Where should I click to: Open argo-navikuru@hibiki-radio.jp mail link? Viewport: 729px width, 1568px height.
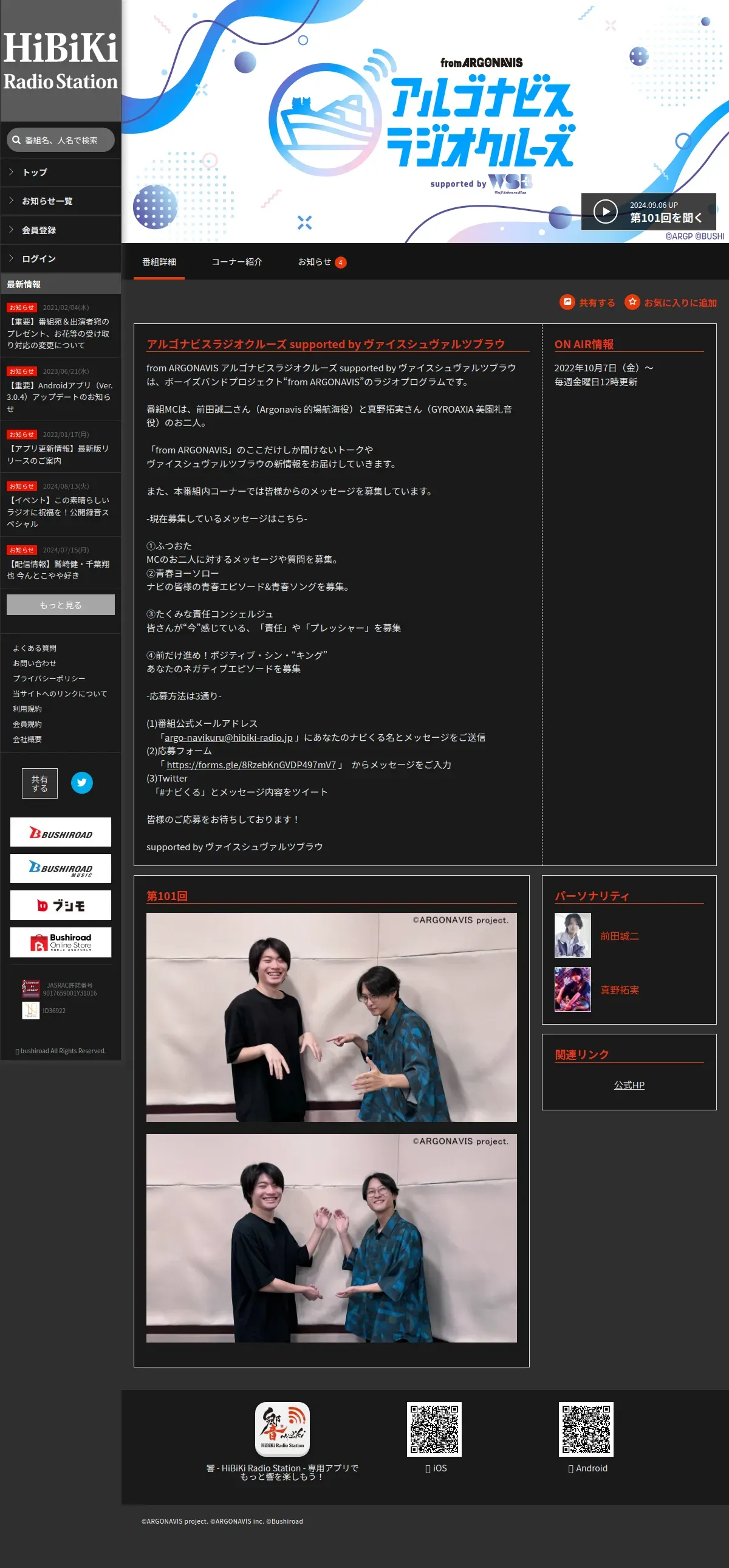[228, 737]
